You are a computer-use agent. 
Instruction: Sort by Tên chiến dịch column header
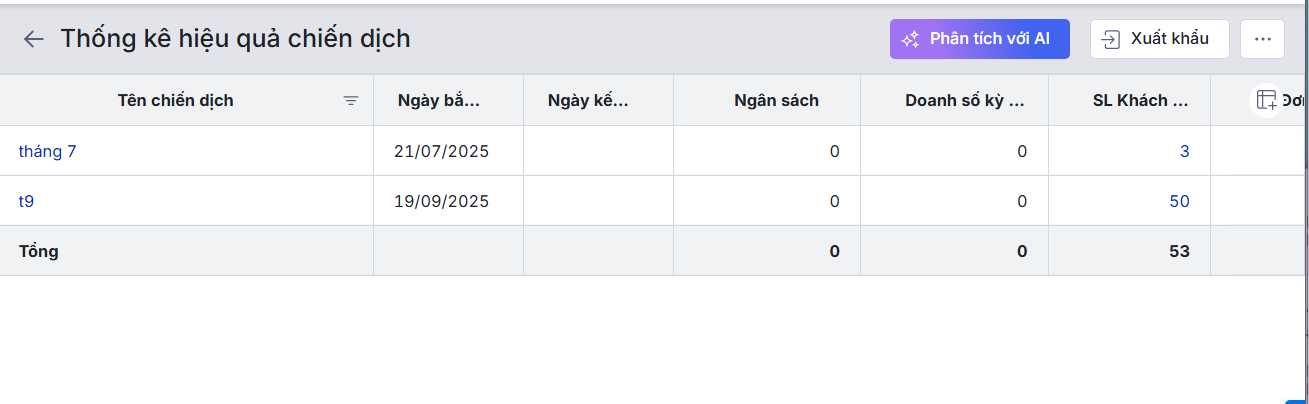coord(175,100)
